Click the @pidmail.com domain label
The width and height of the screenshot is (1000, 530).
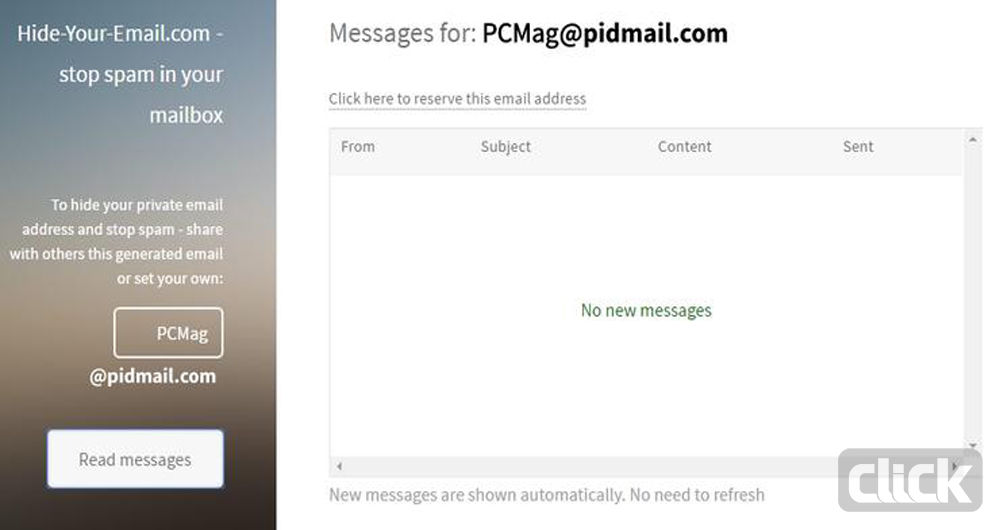(x=152, y=376)
